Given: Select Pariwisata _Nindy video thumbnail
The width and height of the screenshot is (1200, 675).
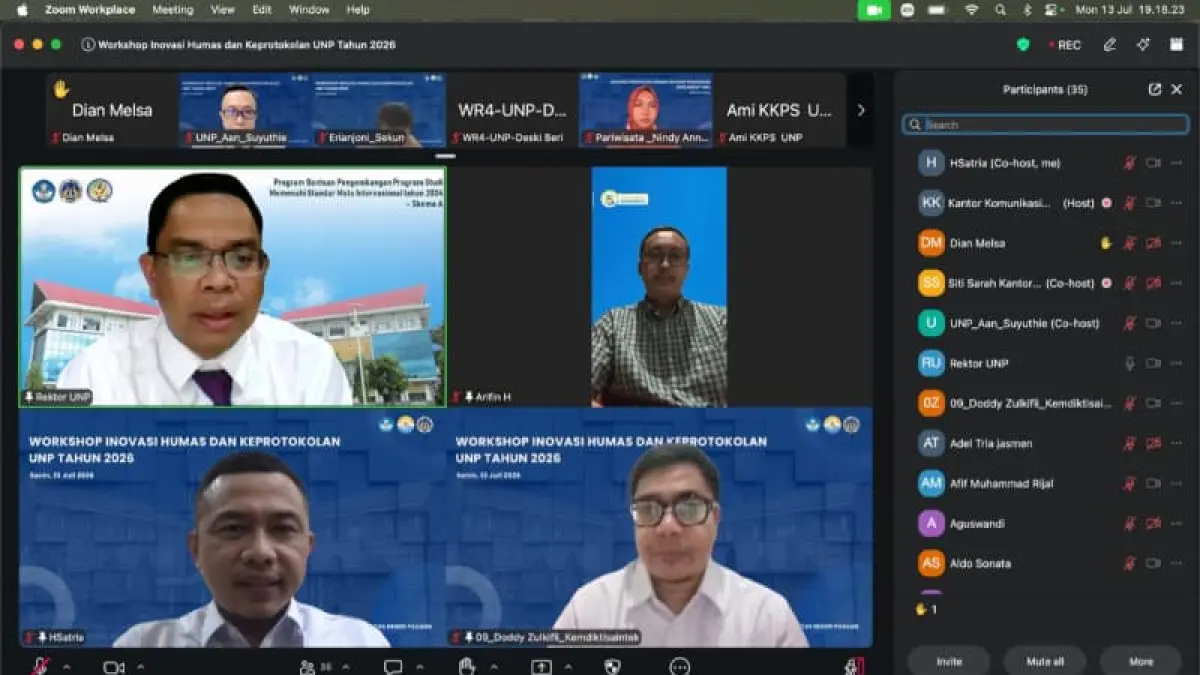Looking at the screenshot, I should pyautogui.click(x=645, y=110).
